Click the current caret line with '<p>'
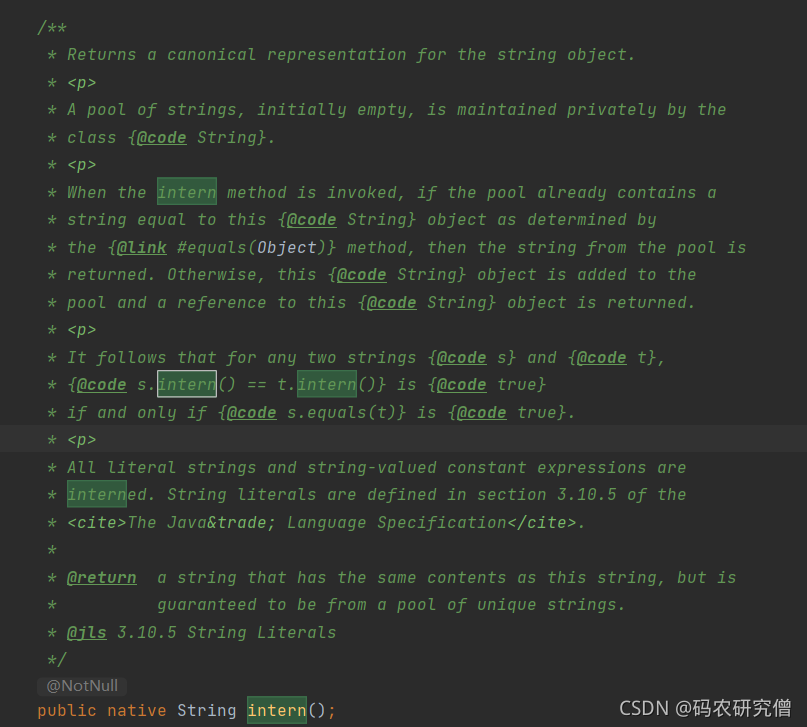 [404, 439]
